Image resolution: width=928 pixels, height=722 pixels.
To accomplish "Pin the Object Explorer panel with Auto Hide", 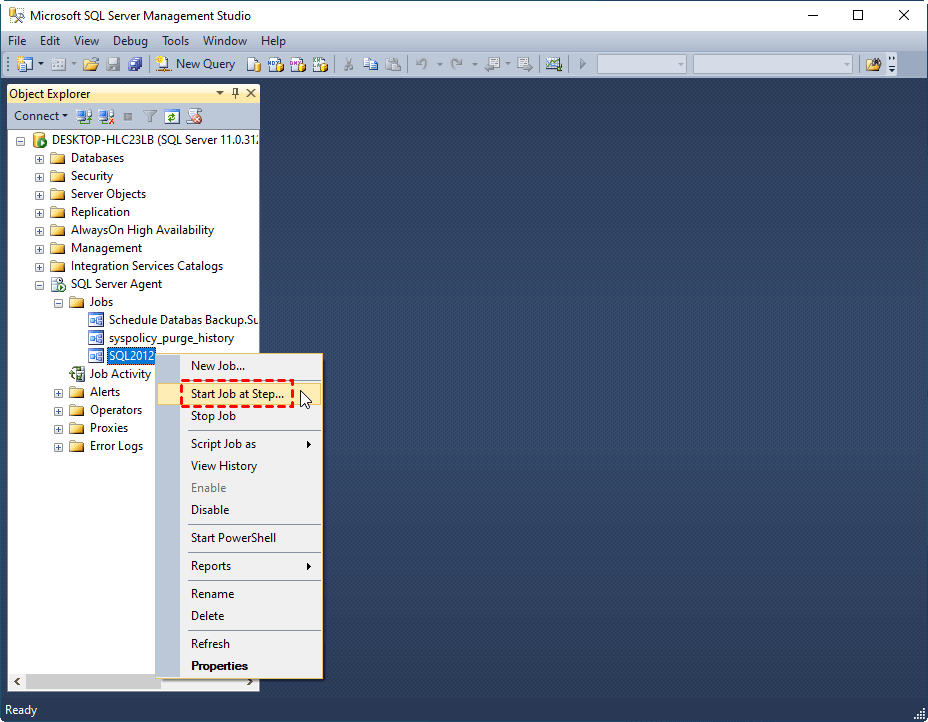I will coord(236,93).
